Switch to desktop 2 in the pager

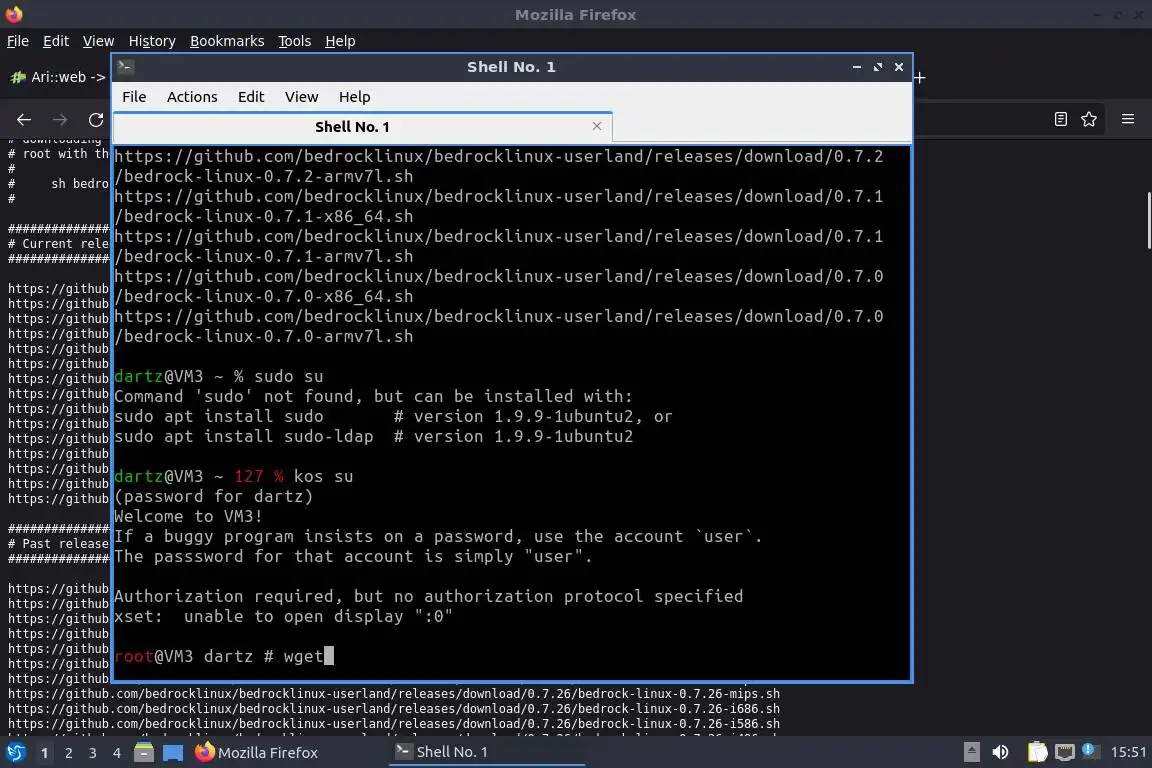pyautogui.click(x=68, y=753)
